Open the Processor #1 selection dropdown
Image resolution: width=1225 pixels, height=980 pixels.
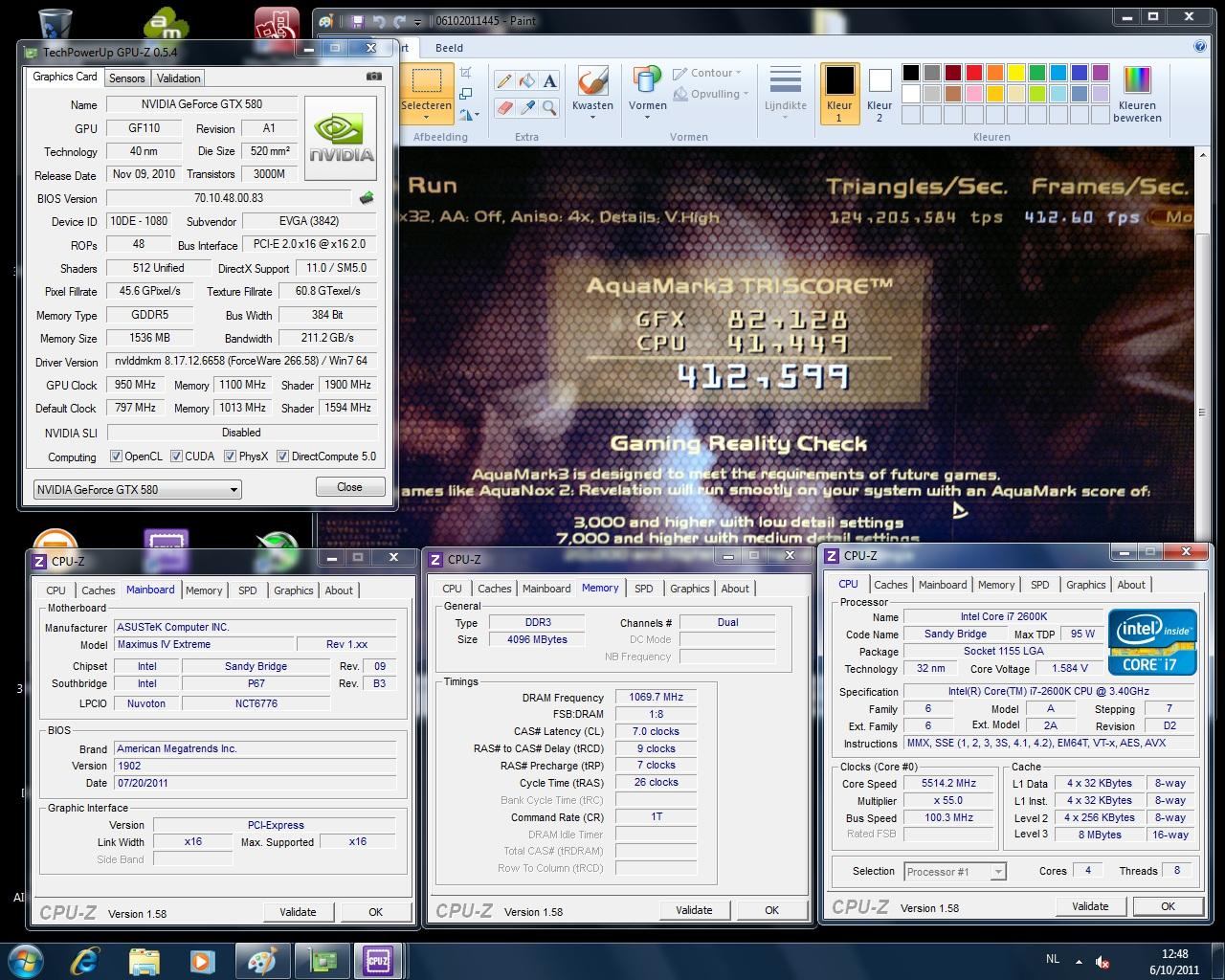click(x=954, y=872)
